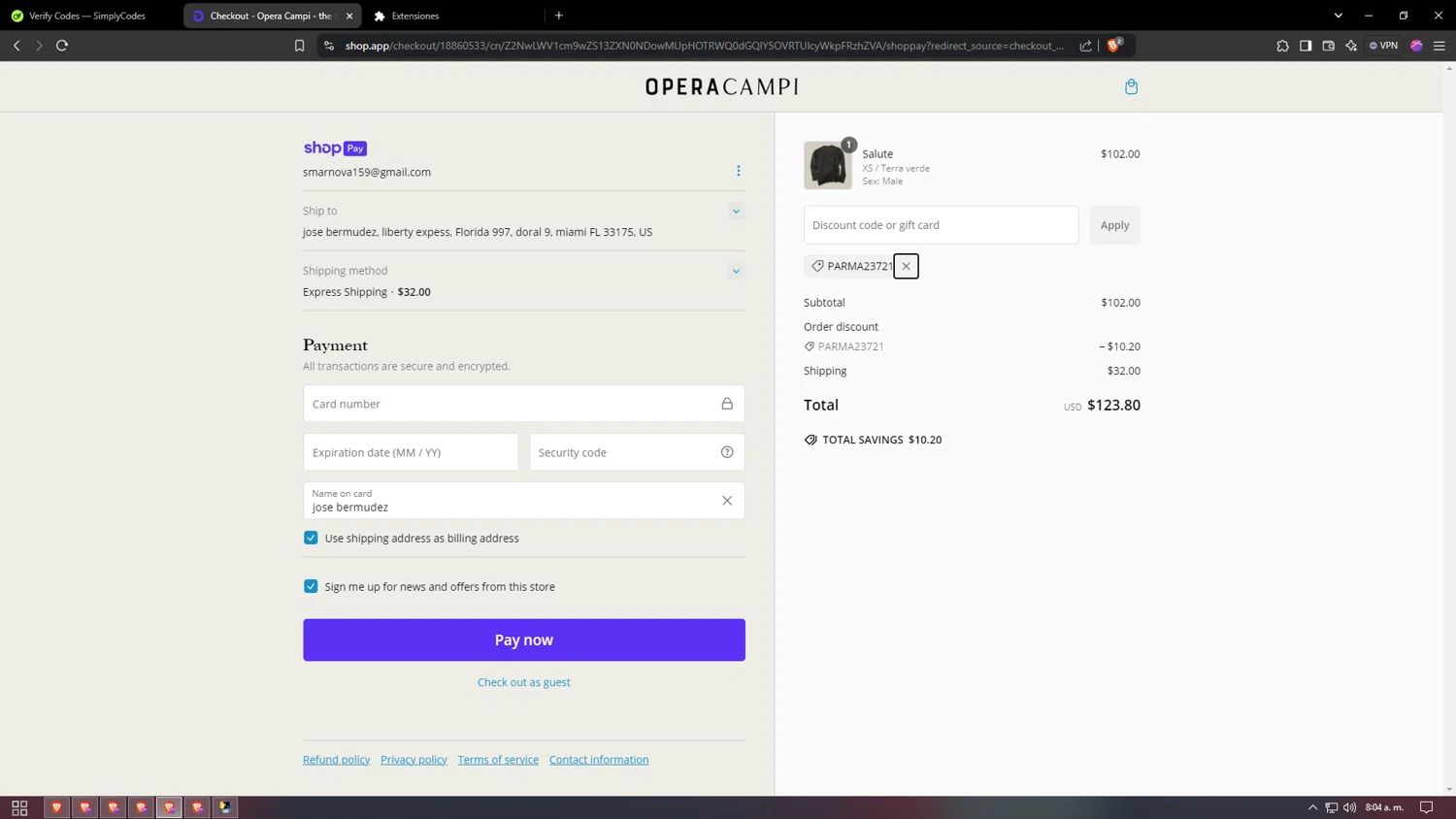This screenshot has height=819, width=1456.
Task: Expand the Ship to address section
Action: 736,212
